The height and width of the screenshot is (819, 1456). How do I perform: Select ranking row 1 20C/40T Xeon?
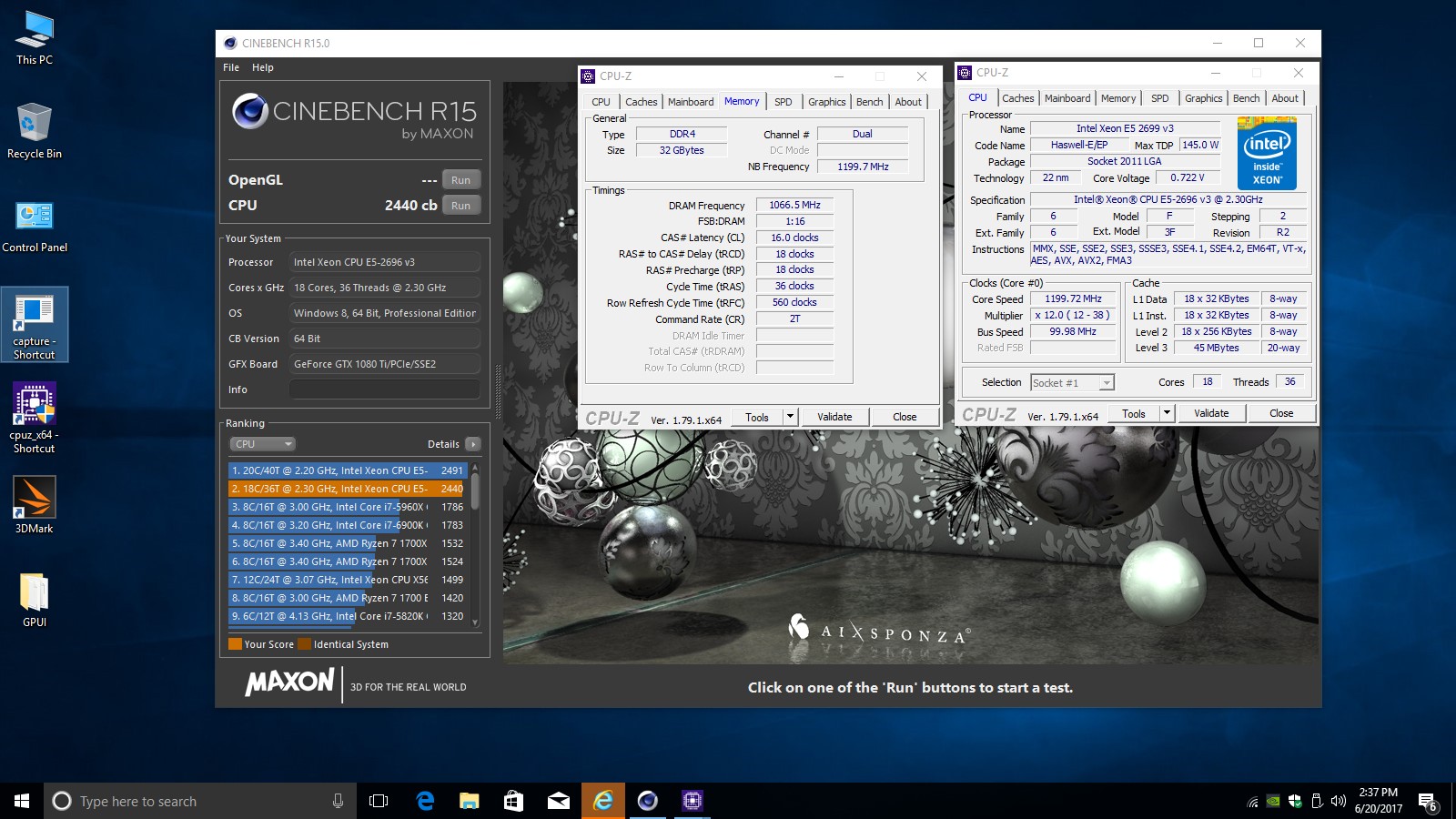click(x=348, y=470)
